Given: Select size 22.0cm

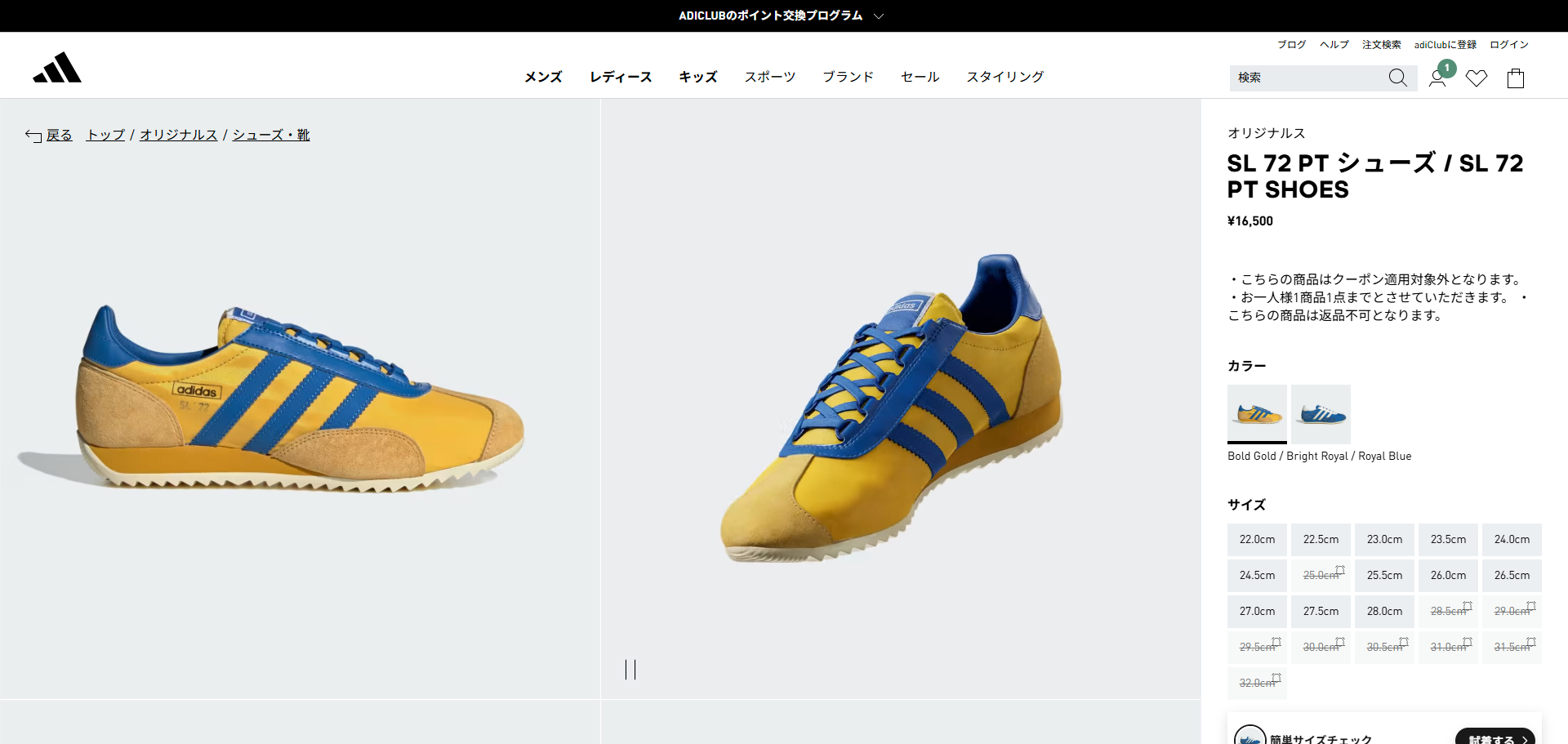Looking at the screenshot, I should pos(1257,540).
